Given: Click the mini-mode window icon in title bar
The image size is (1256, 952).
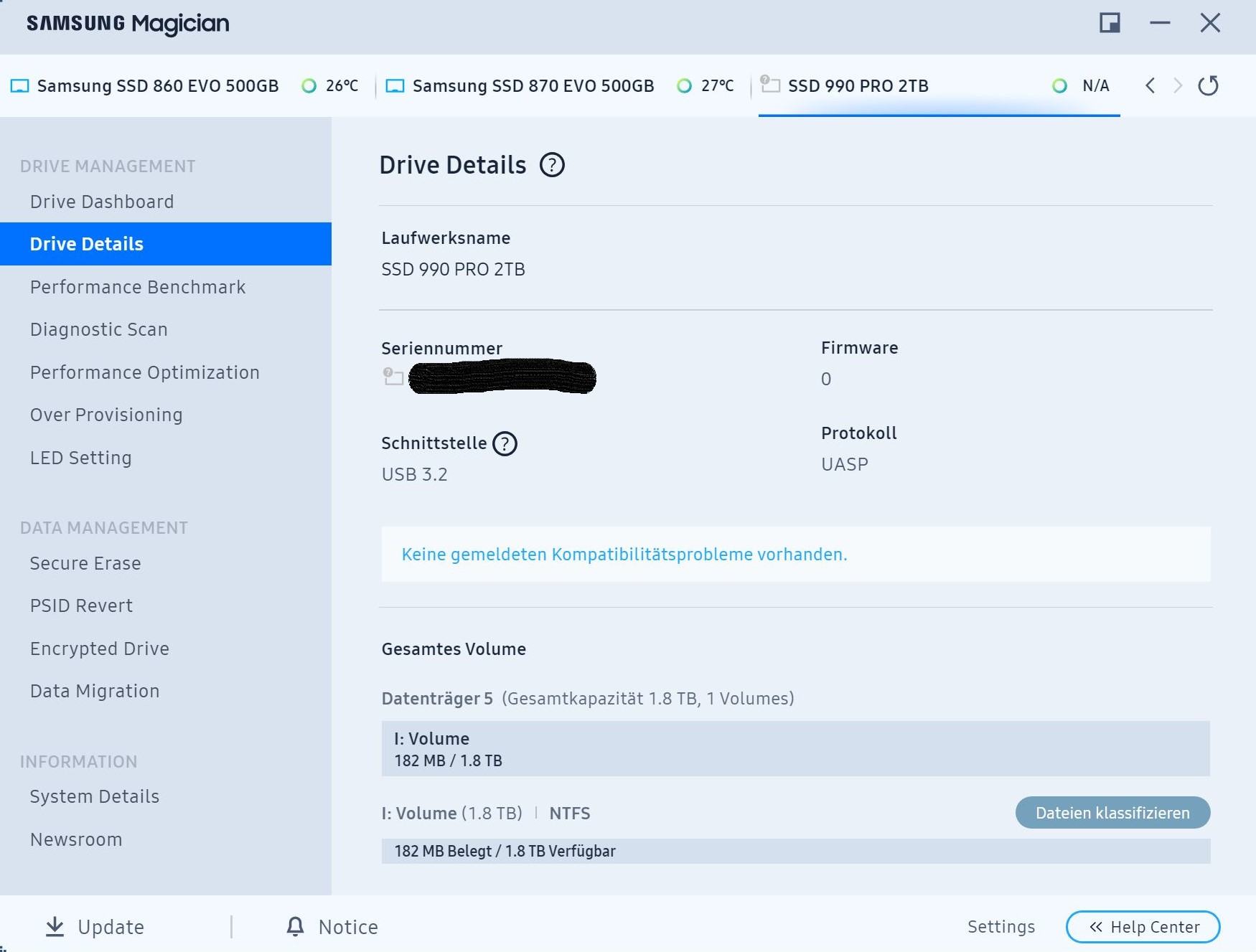Looking at the screenshot, I should [x=1110, y=23].
